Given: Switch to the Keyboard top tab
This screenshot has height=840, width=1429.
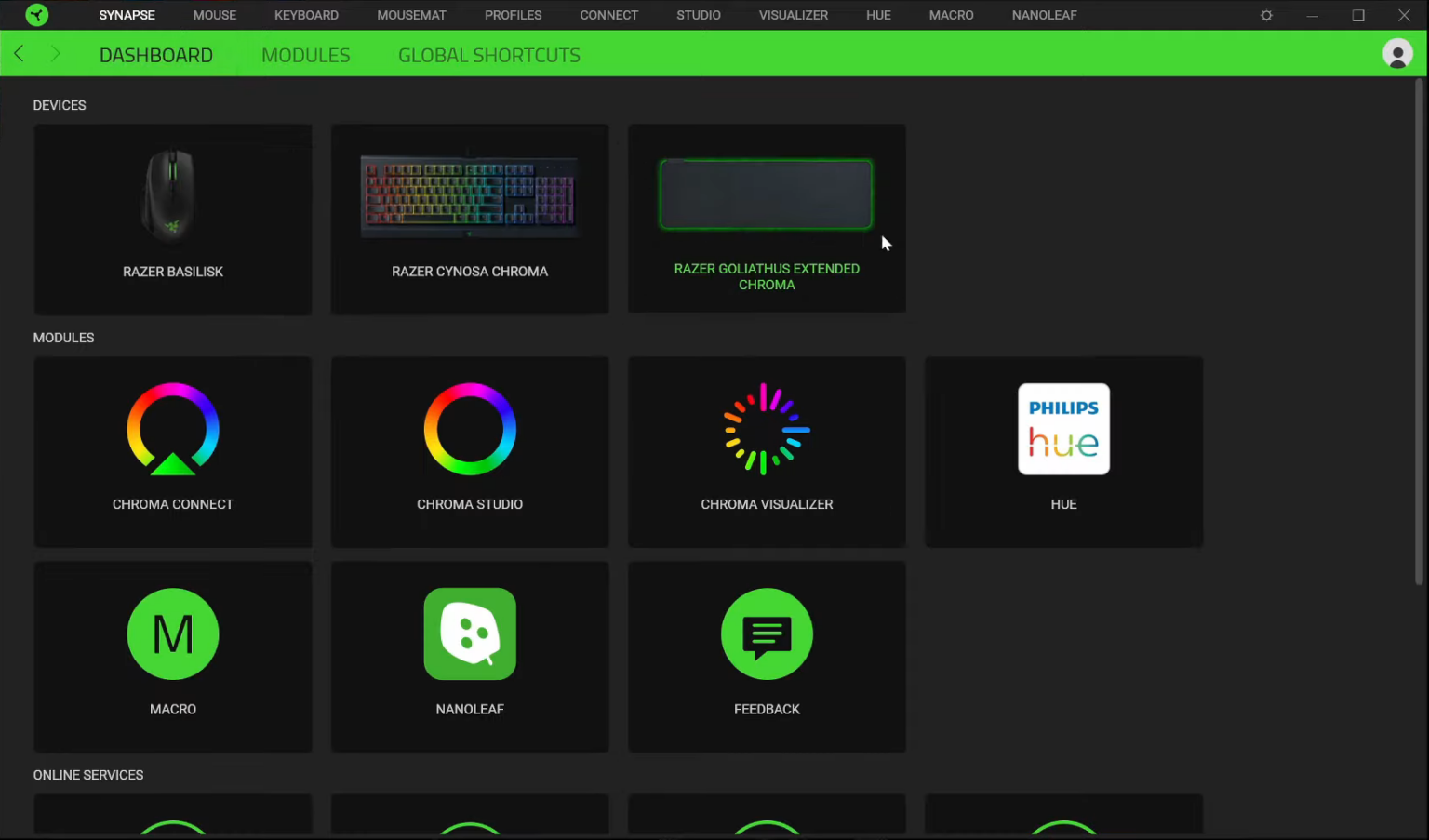Looking at the screenshot, I should 306,15.
